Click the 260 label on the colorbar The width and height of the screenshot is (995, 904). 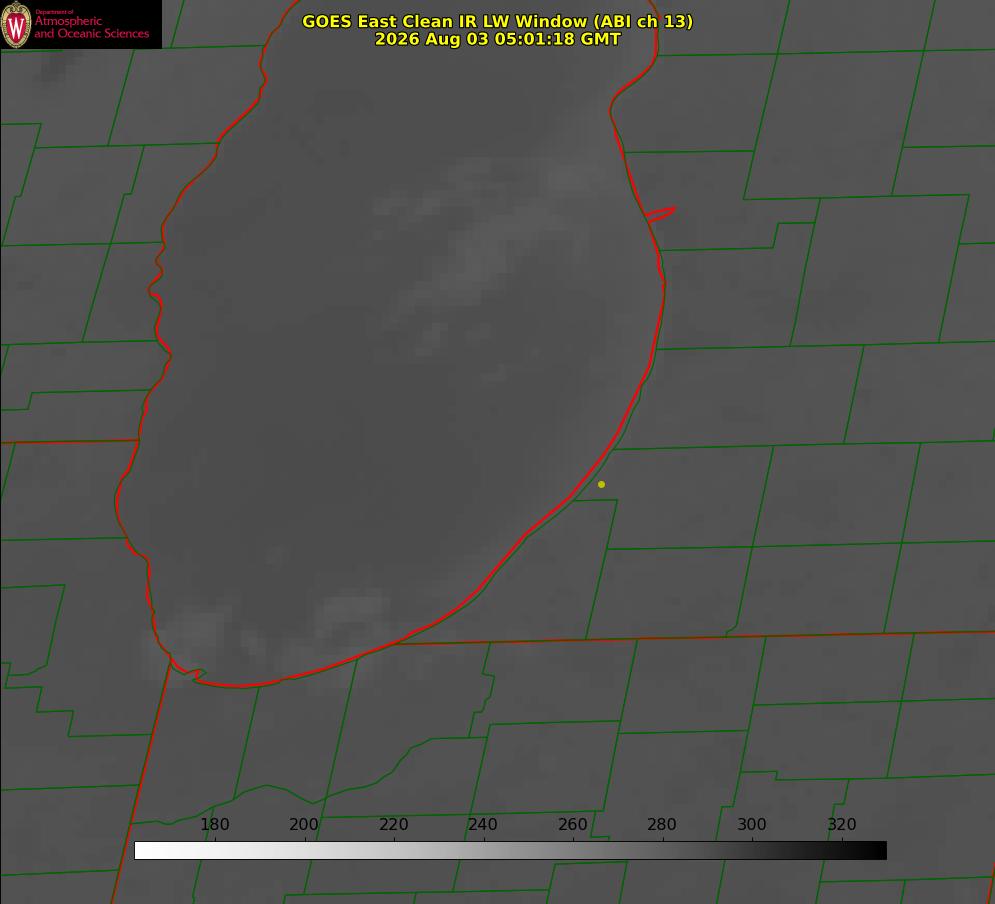point(572,824)
